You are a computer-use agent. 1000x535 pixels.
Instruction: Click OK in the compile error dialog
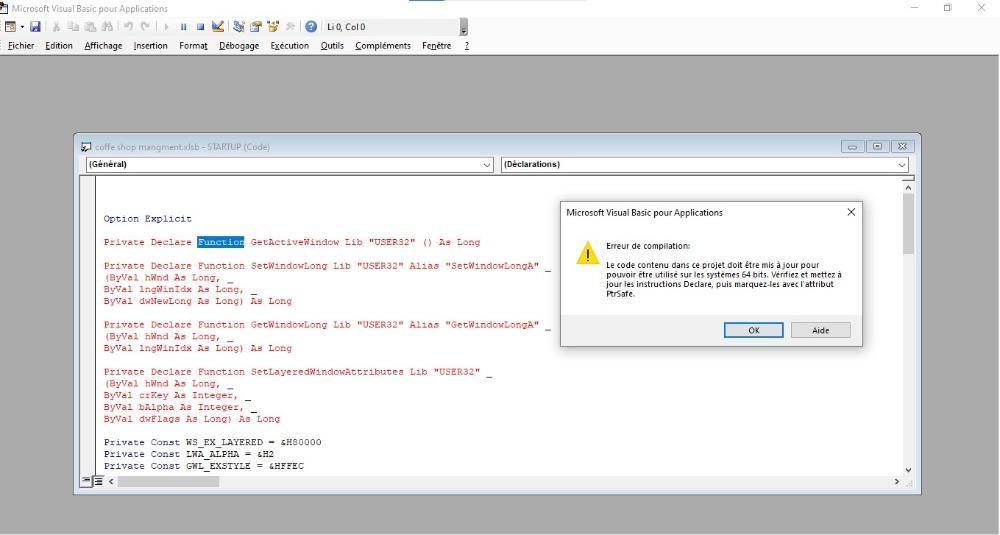point(753,330)
